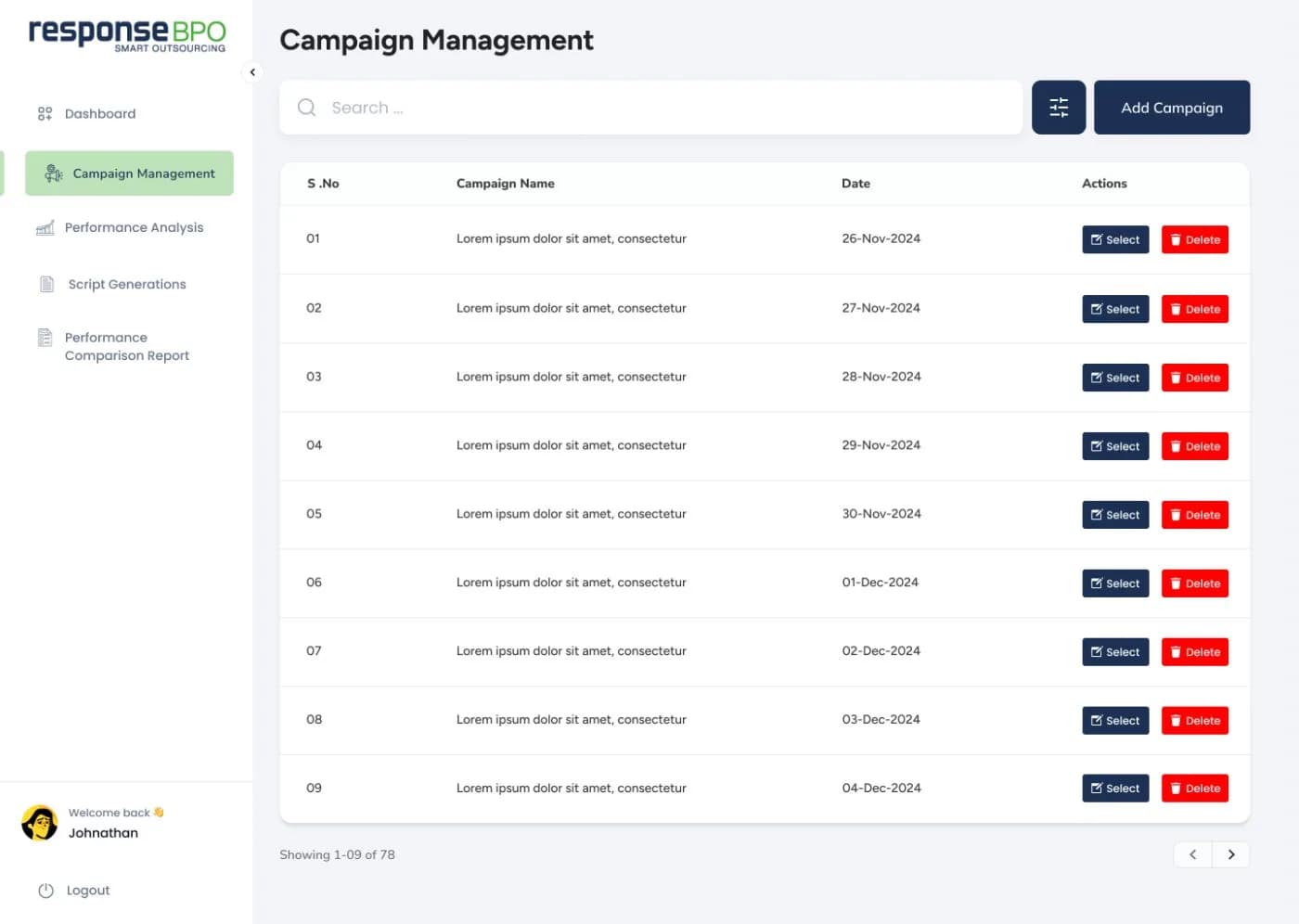Click the Dashboard grid icon
Viewport: 1299px width, 924px height.
coord(45,114)
